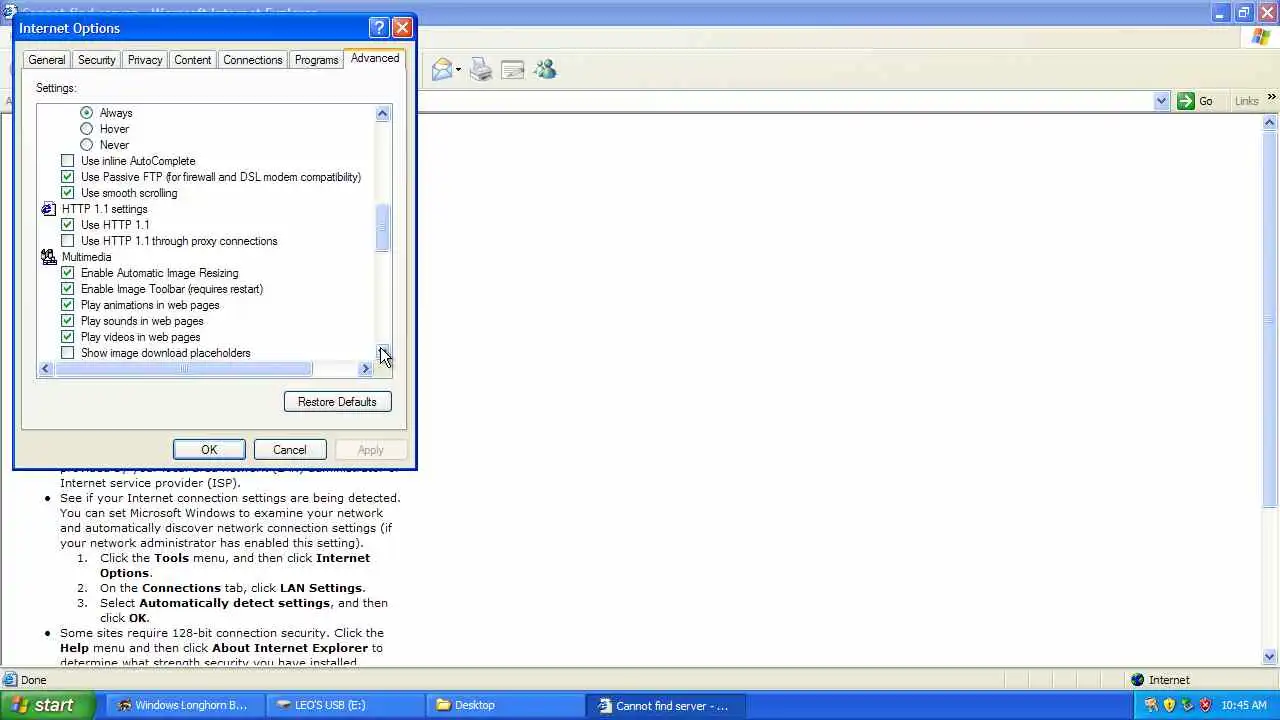
Task: Toggle Play videos in web pages checkbox
Action: pos(68,337)
